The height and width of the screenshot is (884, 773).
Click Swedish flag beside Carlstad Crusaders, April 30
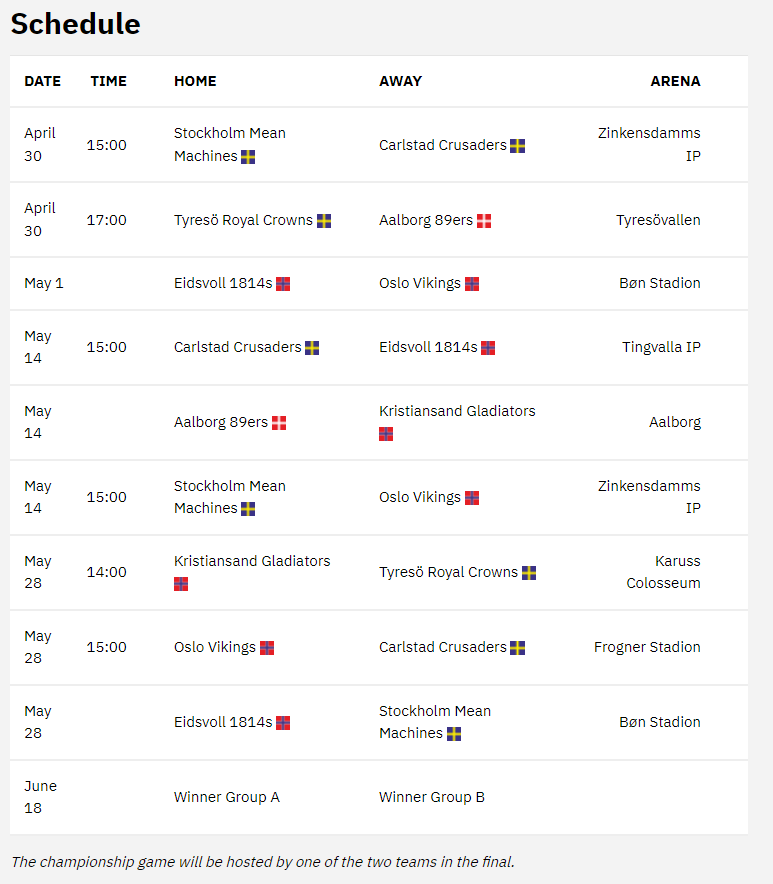517,146
